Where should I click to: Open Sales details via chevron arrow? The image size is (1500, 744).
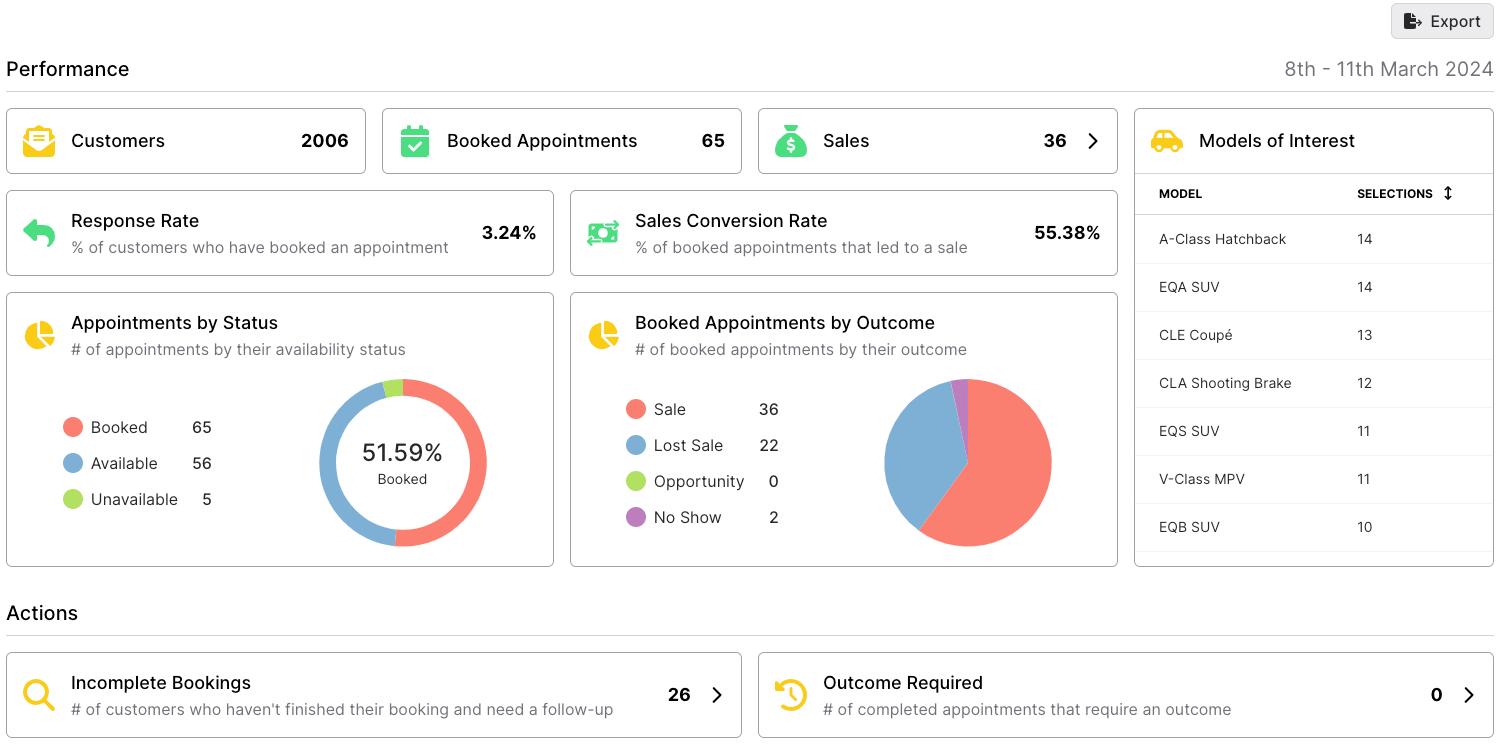(1093, 141)
